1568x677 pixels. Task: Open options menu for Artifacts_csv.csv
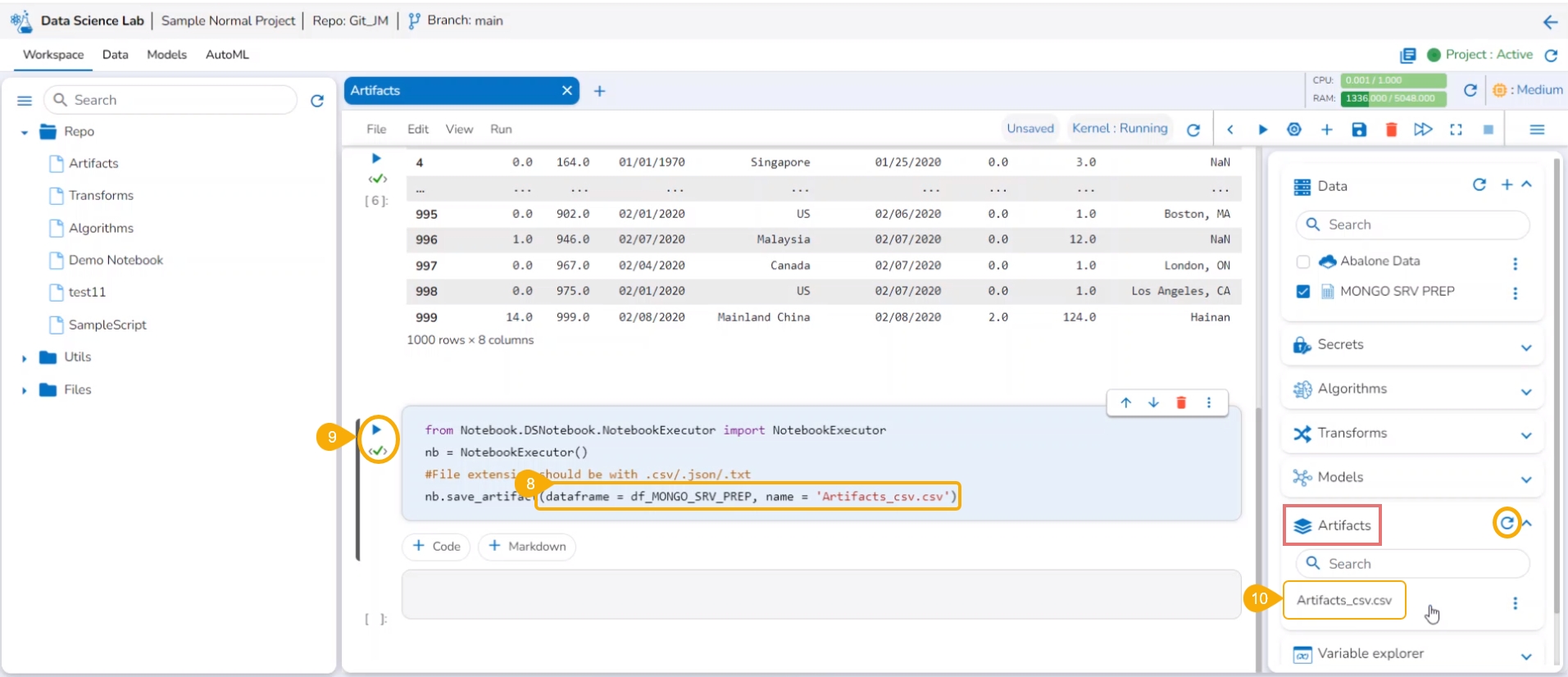click(1515, 603)
